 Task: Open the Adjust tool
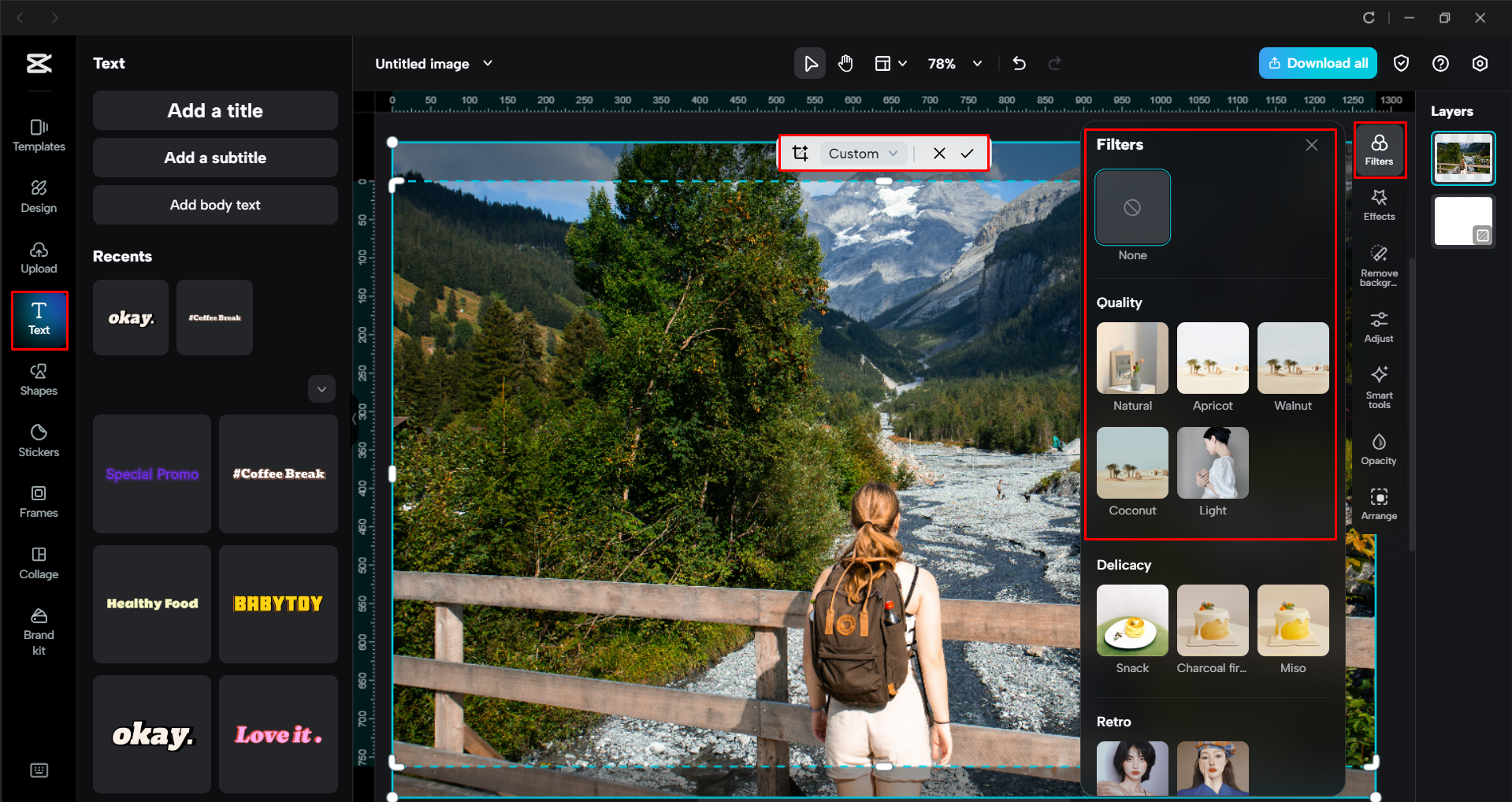(x=1379, y=325)
